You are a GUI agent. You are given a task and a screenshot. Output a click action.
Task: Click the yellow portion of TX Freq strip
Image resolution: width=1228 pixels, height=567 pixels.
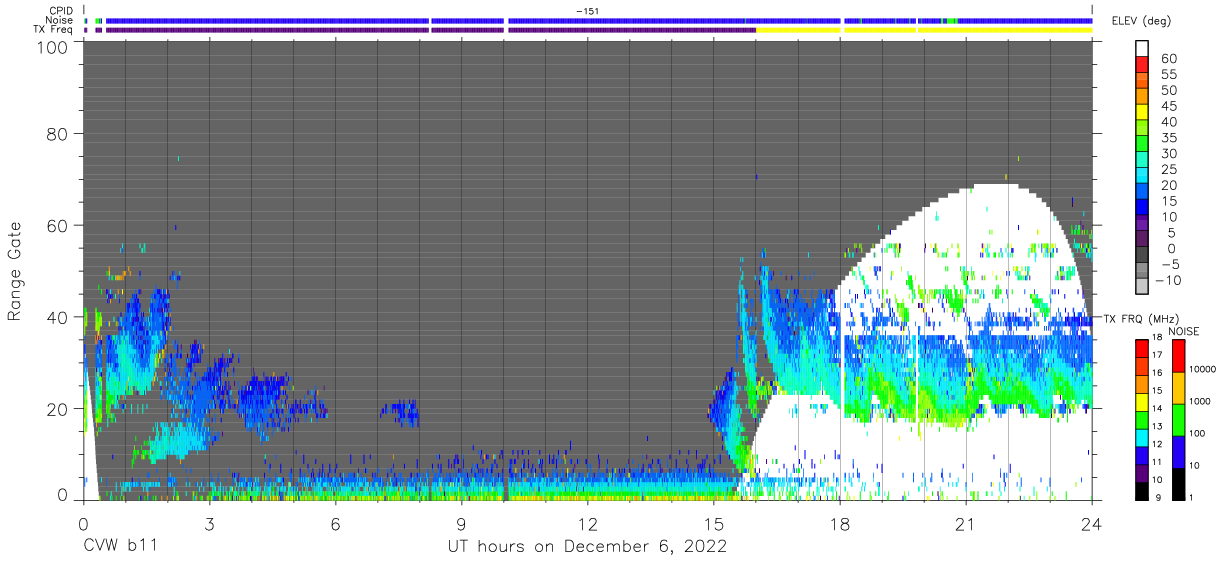[x=924, y=30]
